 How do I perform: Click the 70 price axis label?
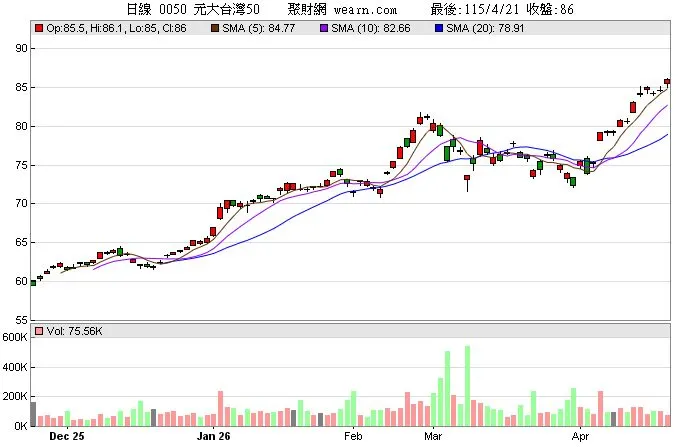(21, 203)
